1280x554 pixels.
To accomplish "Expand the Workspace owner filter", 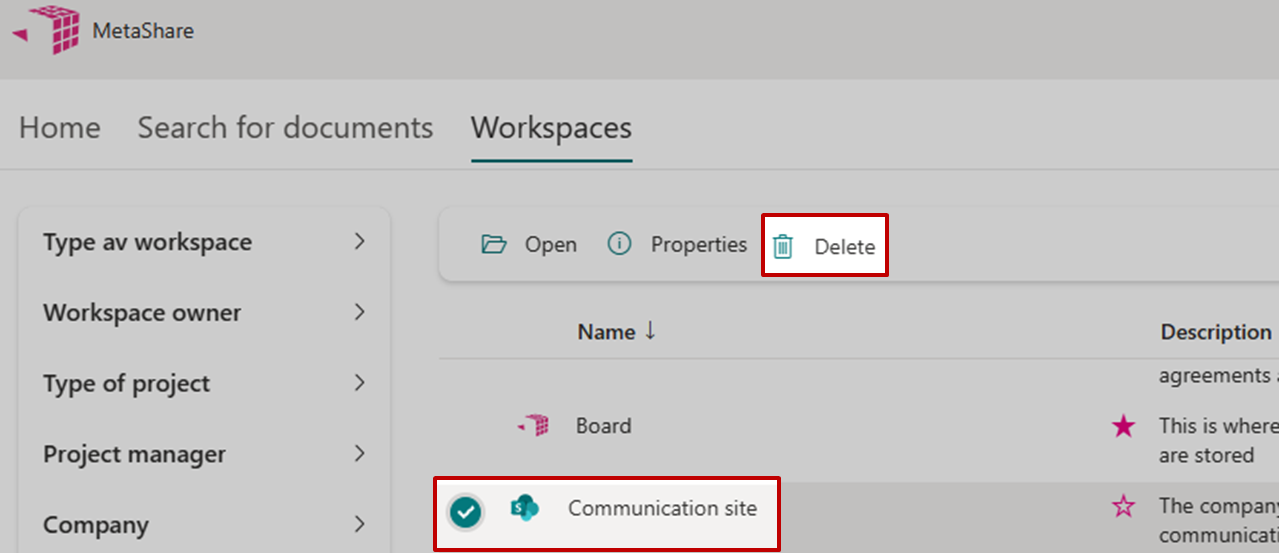I will (360, 313).
